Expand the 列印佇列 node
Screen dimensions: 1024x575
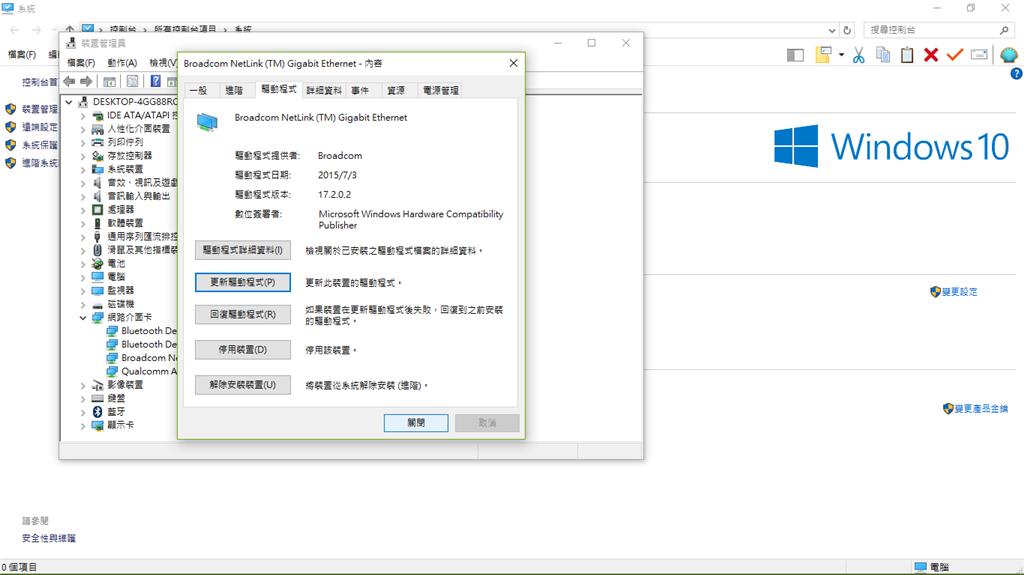[83, 142]
